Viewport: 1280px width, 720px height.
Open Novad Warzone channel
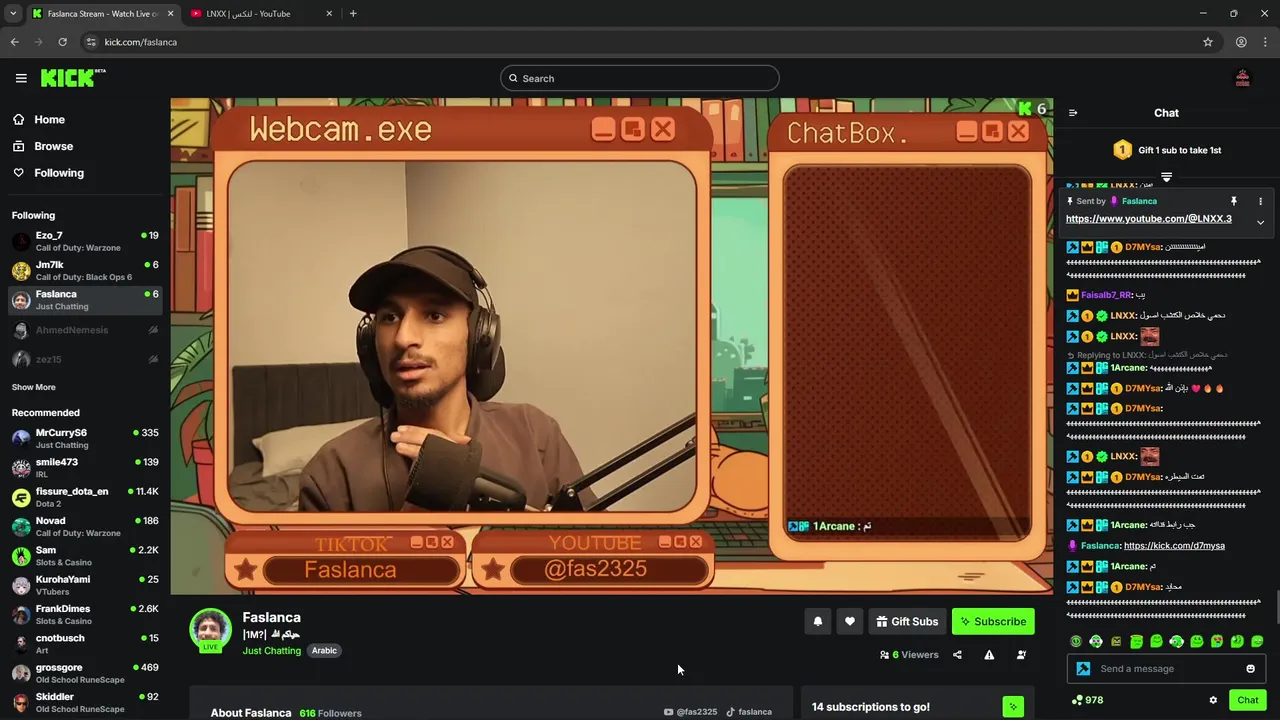point(85,527)
